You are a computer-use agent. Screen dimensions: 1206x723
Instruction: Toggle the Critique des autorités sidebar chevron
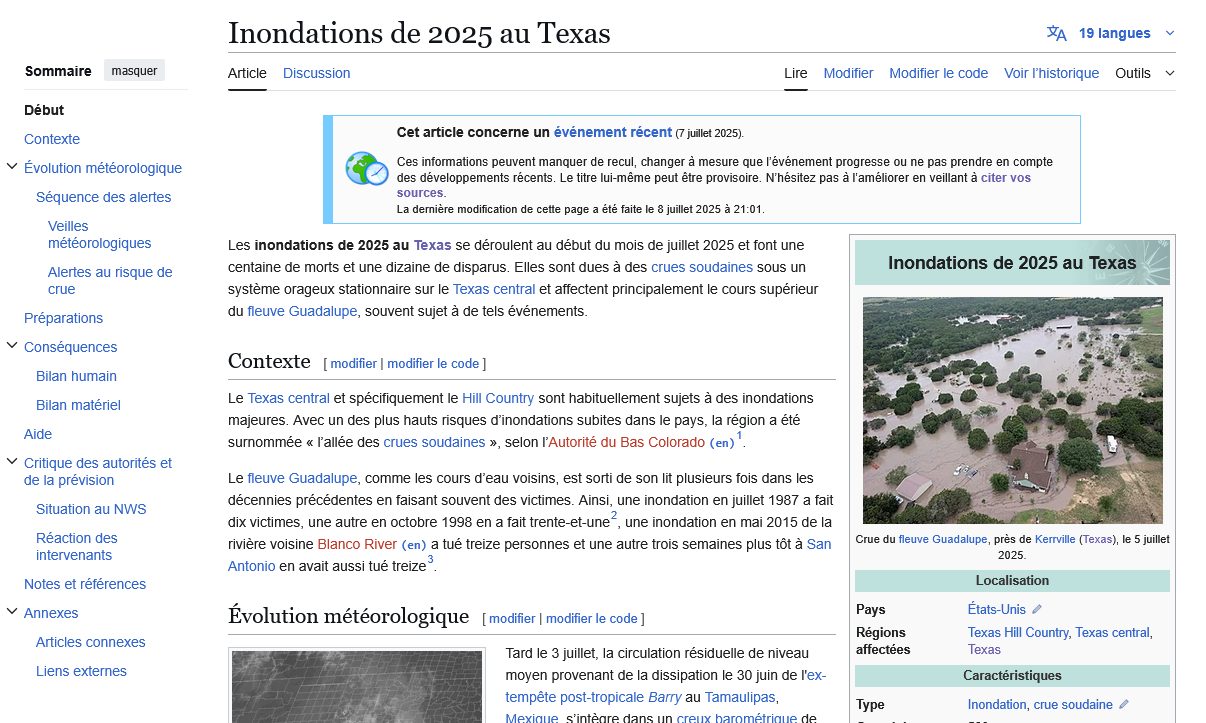click(12, 463)
